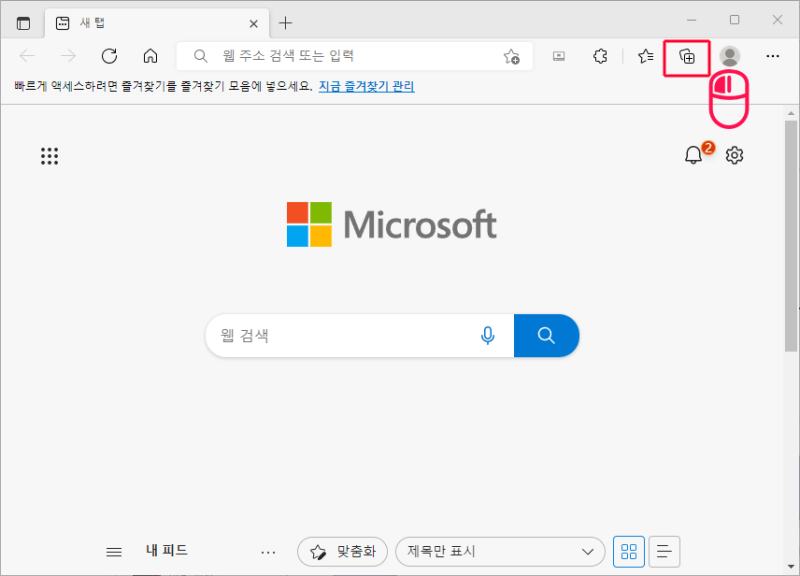Click the Microsoft logo

391,224
